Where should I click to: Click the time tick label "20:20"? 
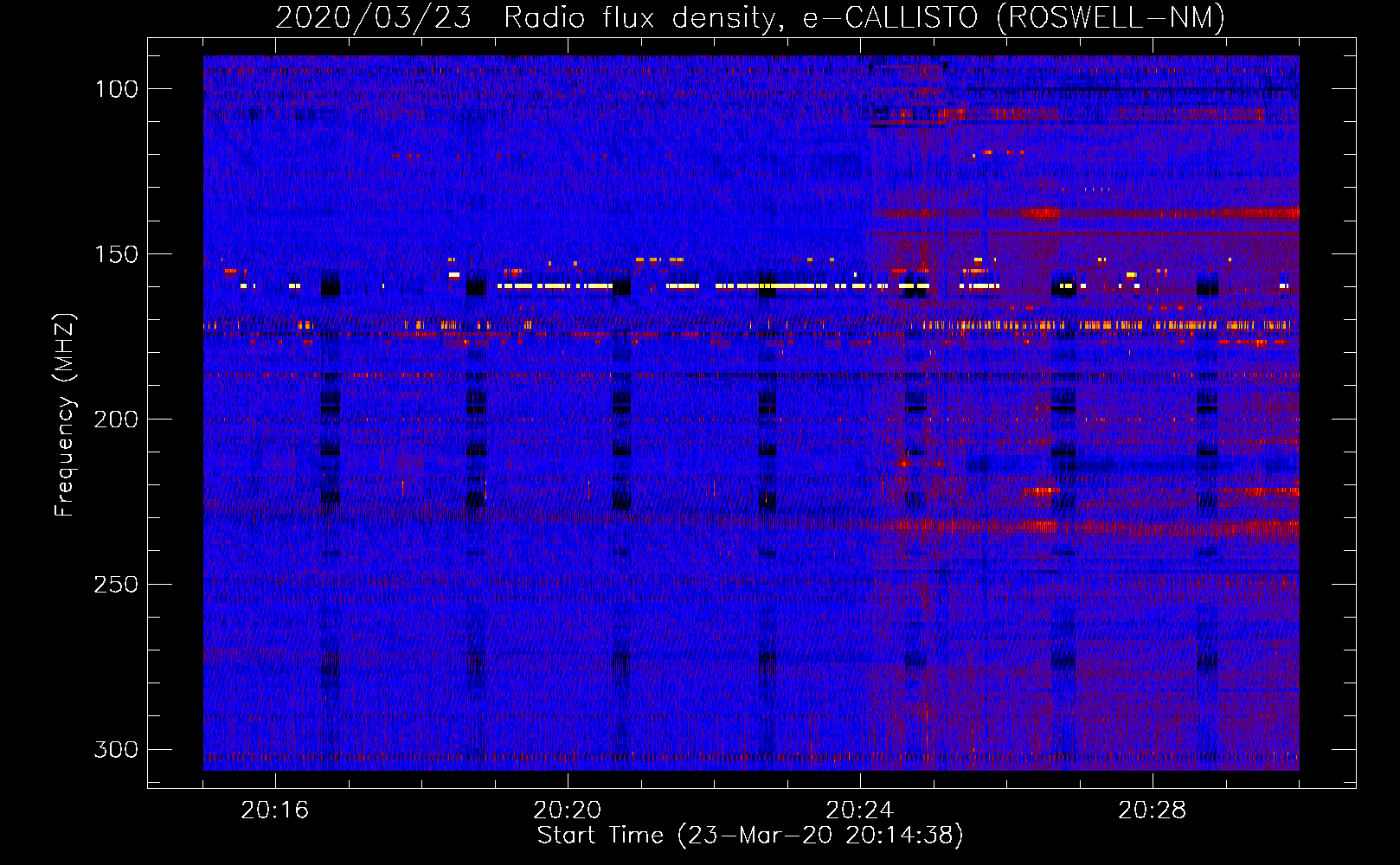coord(568,811)
